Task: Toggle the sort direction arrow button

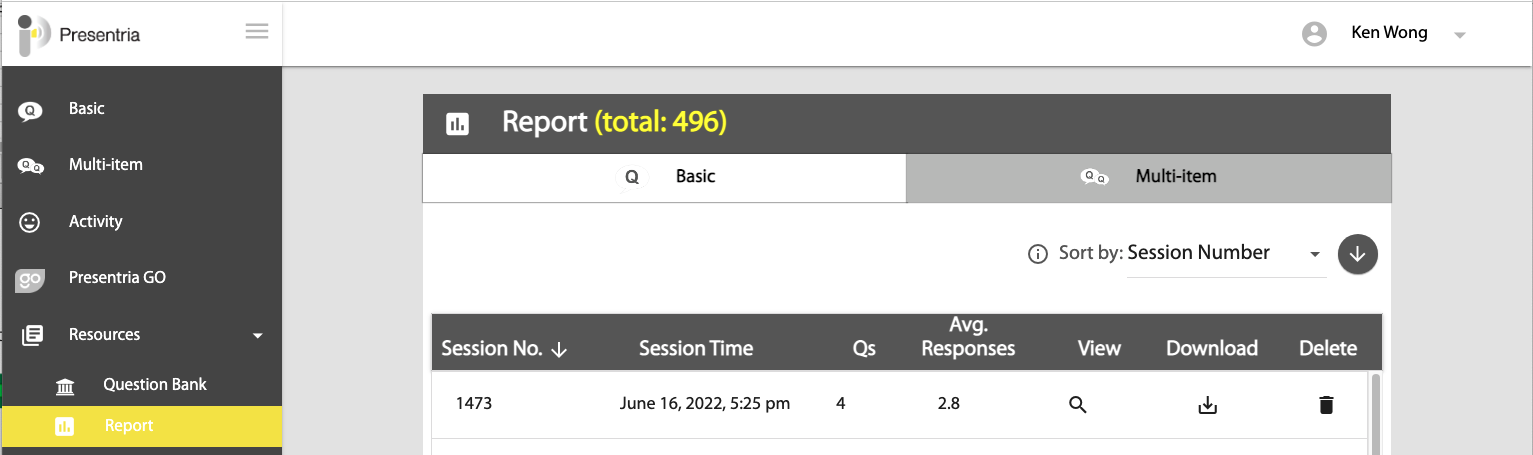Action: pyautogui.click(x=1358, y=254)
